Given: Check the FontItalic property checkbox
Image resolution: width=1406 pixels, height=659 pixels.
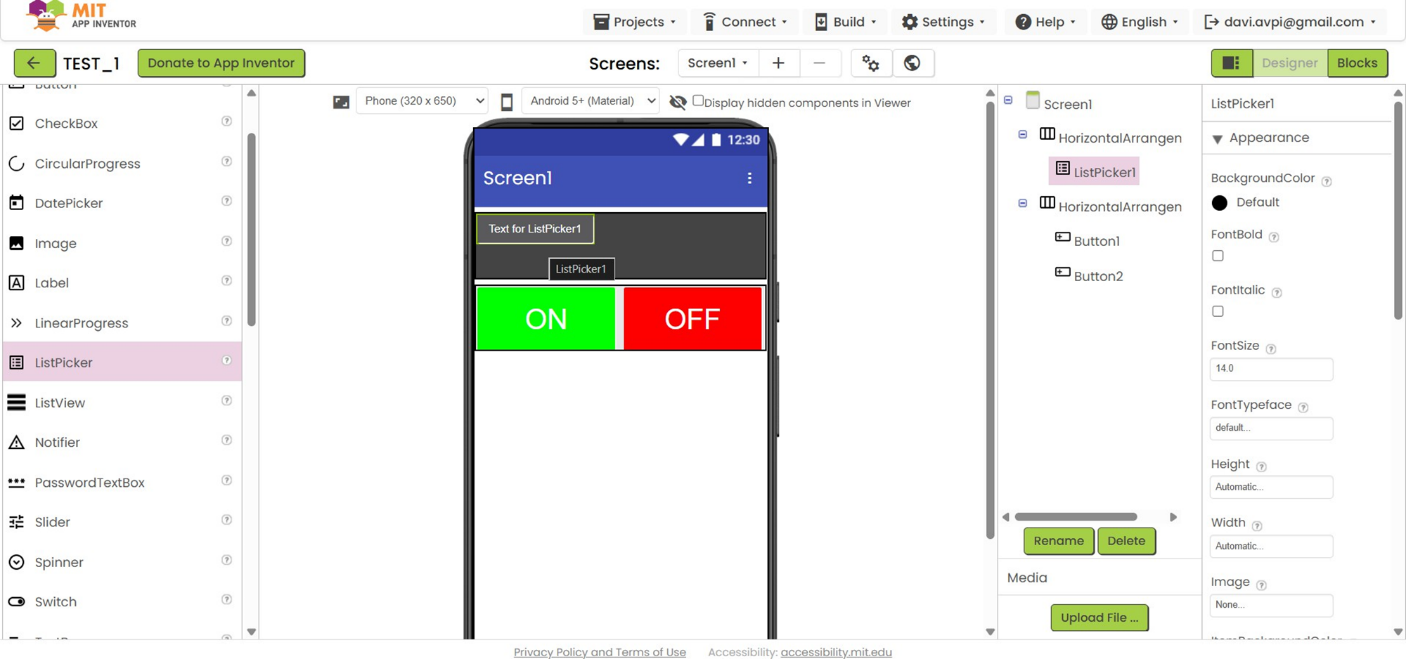Looking at the screenshot, I should click(x=1218, y=312).
